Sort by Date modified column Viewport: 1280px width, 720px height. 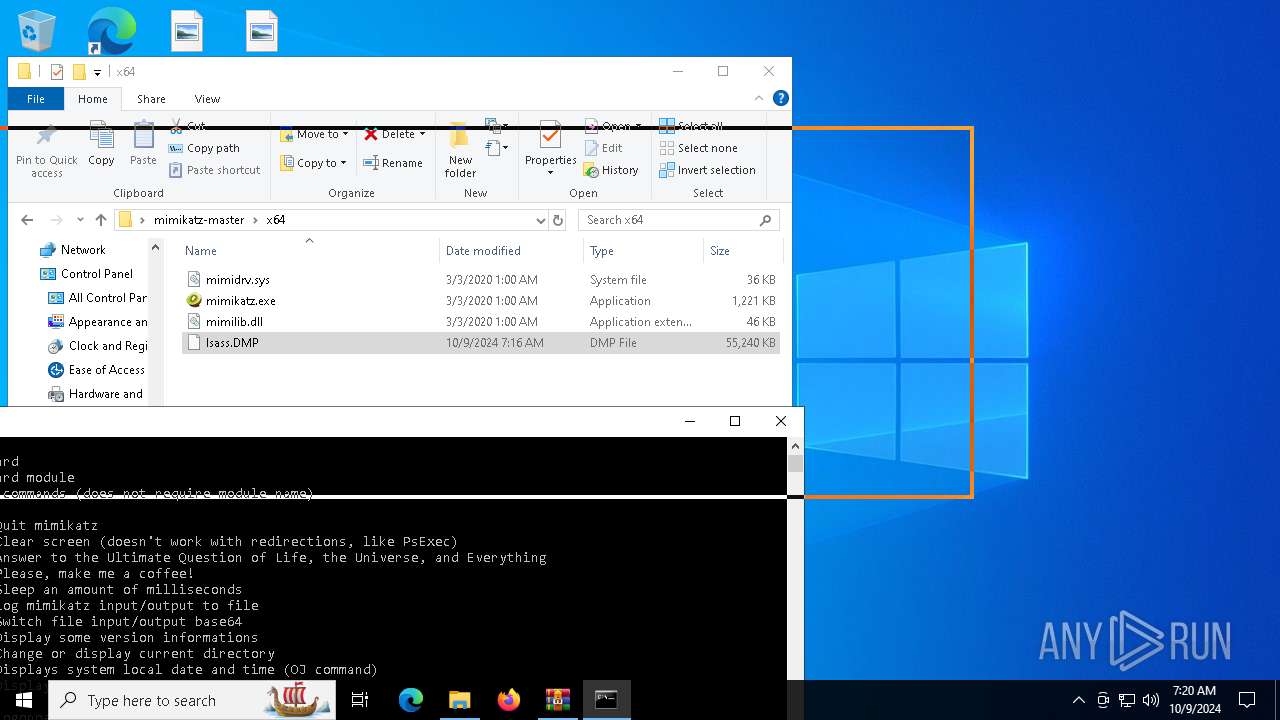510,251
